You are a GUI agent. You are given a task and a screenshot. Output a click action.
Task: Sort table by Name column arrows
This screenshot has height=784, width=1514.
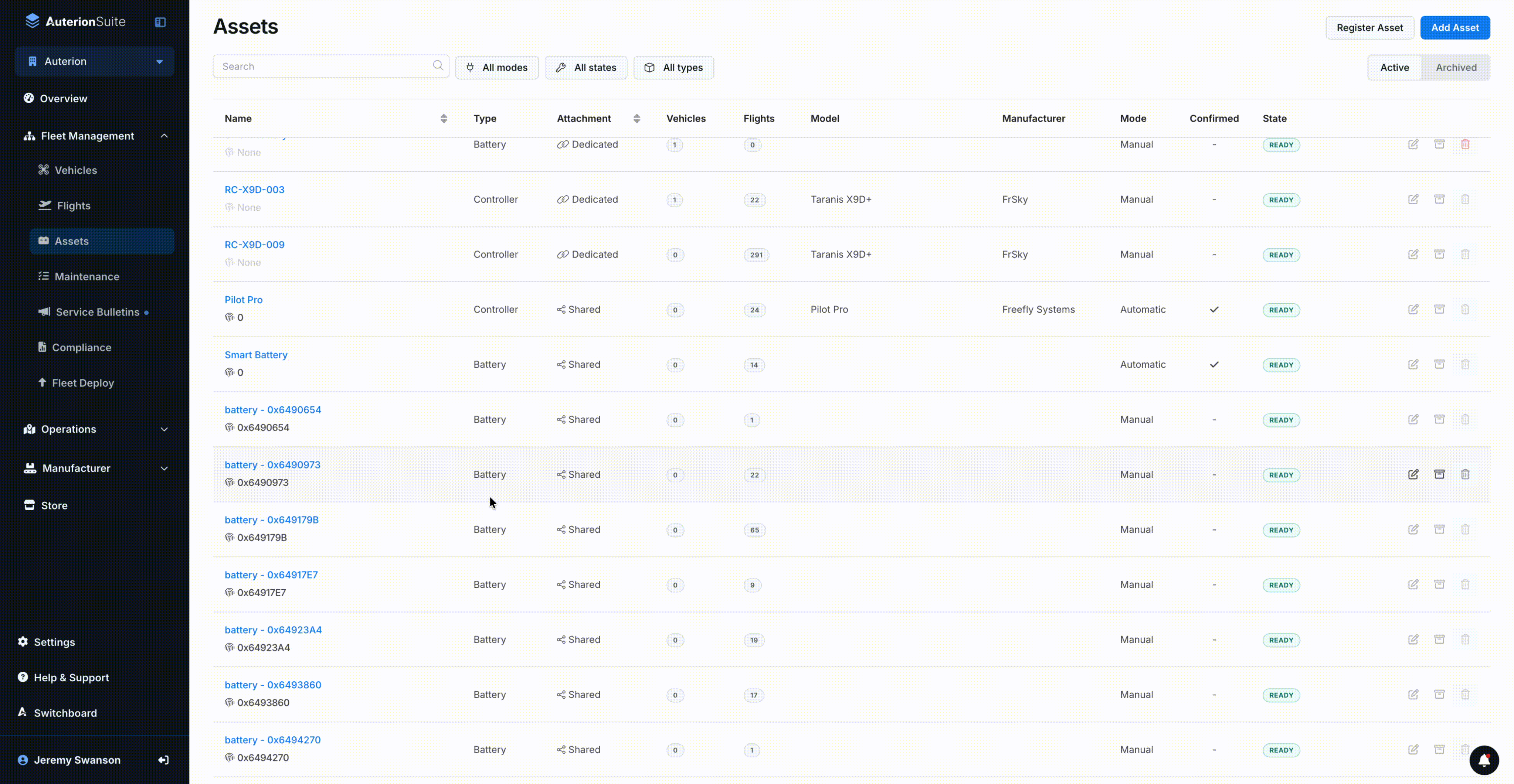click(444, 119)
